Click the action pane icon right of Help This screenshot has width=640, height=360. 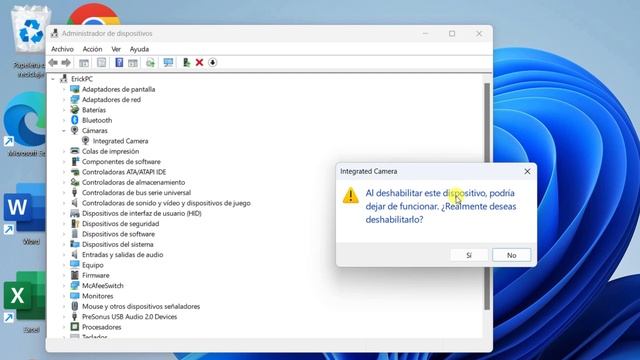tap(133, 62)
